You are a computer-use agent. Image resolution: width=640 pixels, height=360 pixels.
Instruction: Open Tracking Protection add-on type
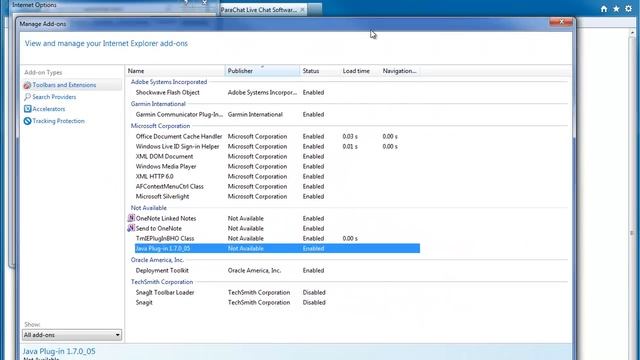point(58,121)
